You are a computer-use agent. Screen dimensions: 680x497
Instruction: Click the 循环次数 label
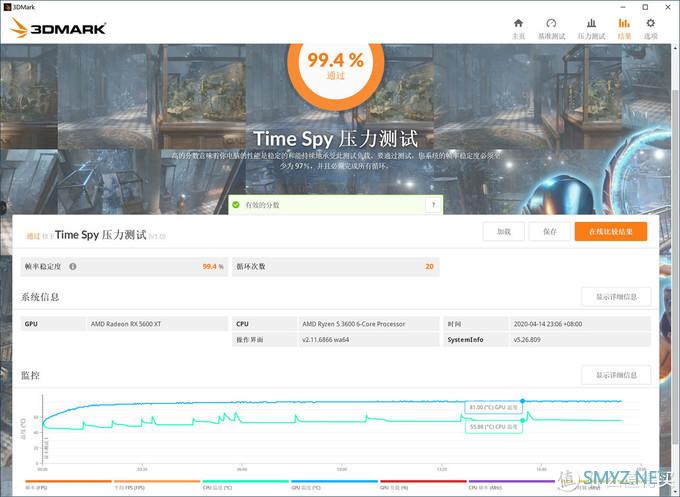click(x=251, y=266)
